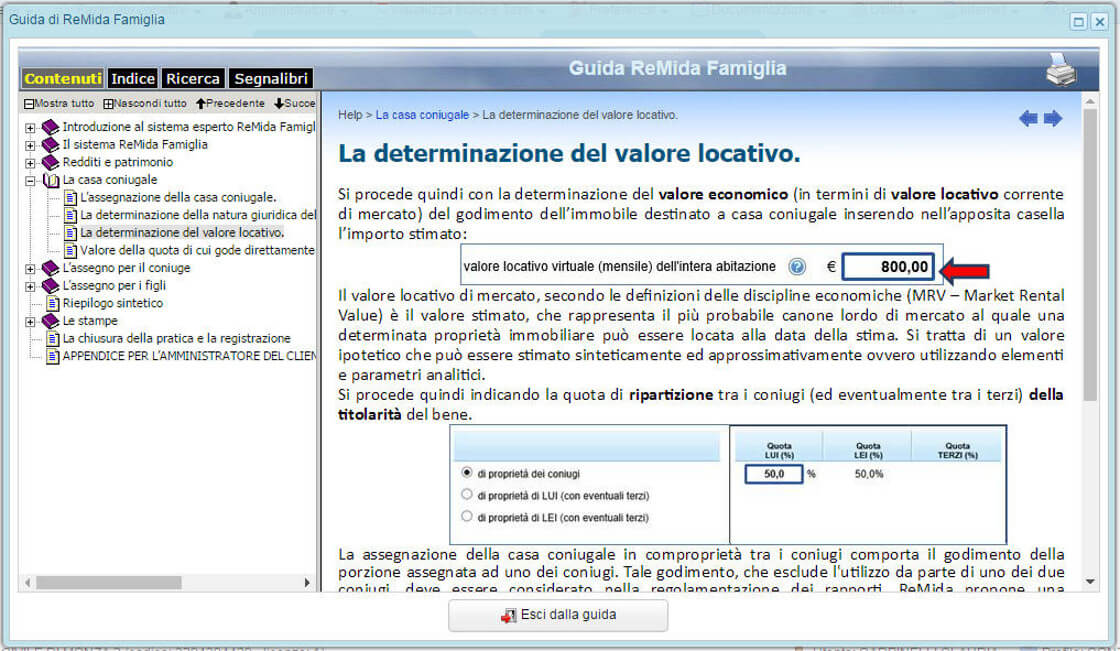Open La determinazione della natura giuridica topic
This screenshot has height=651, width=1120.
[198, 215]
